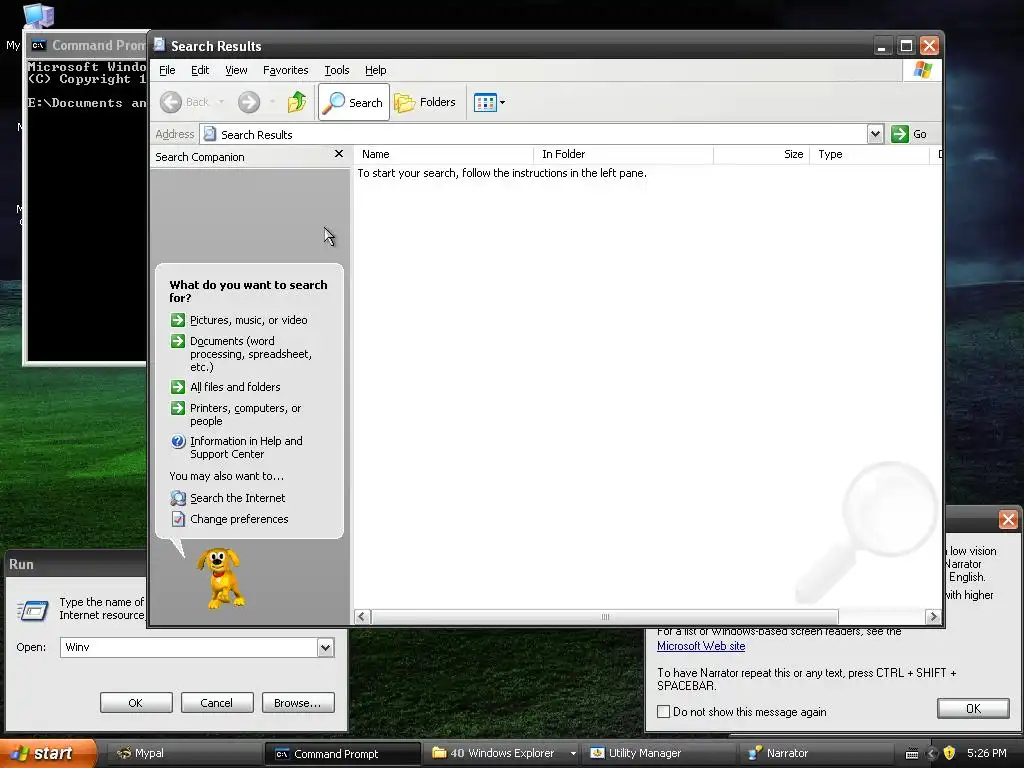Click the security shield tray icon

pos(949,753)
